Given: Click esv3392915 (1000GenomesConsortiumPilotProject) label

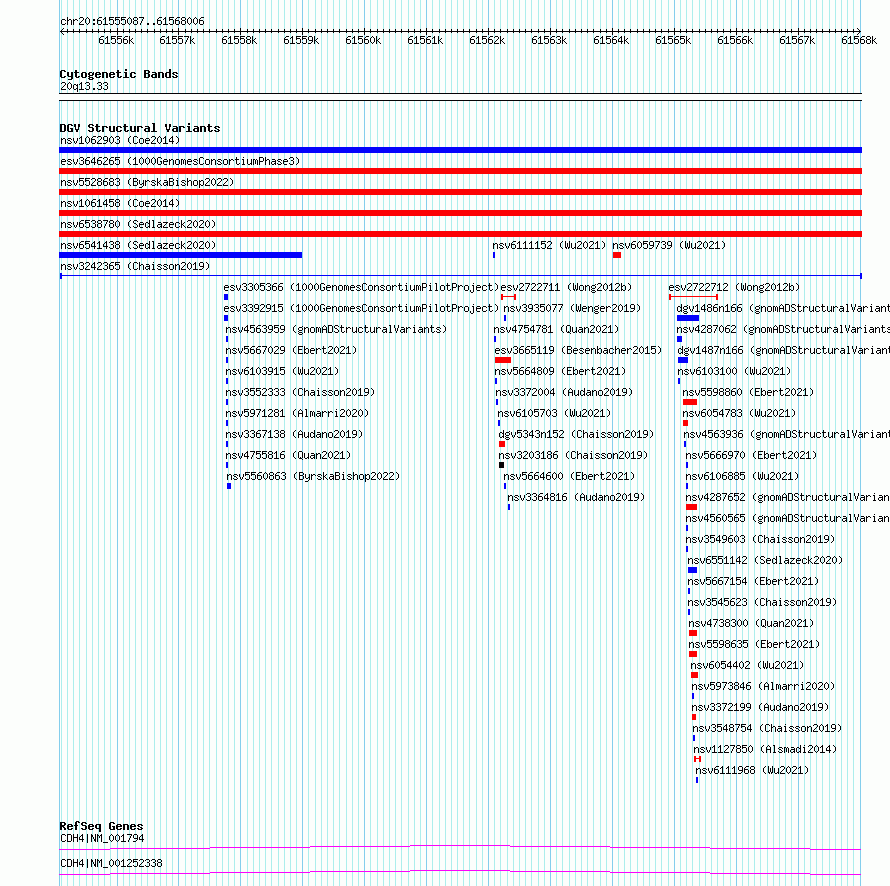Looking at the screenshot, I should coord(361,308).
